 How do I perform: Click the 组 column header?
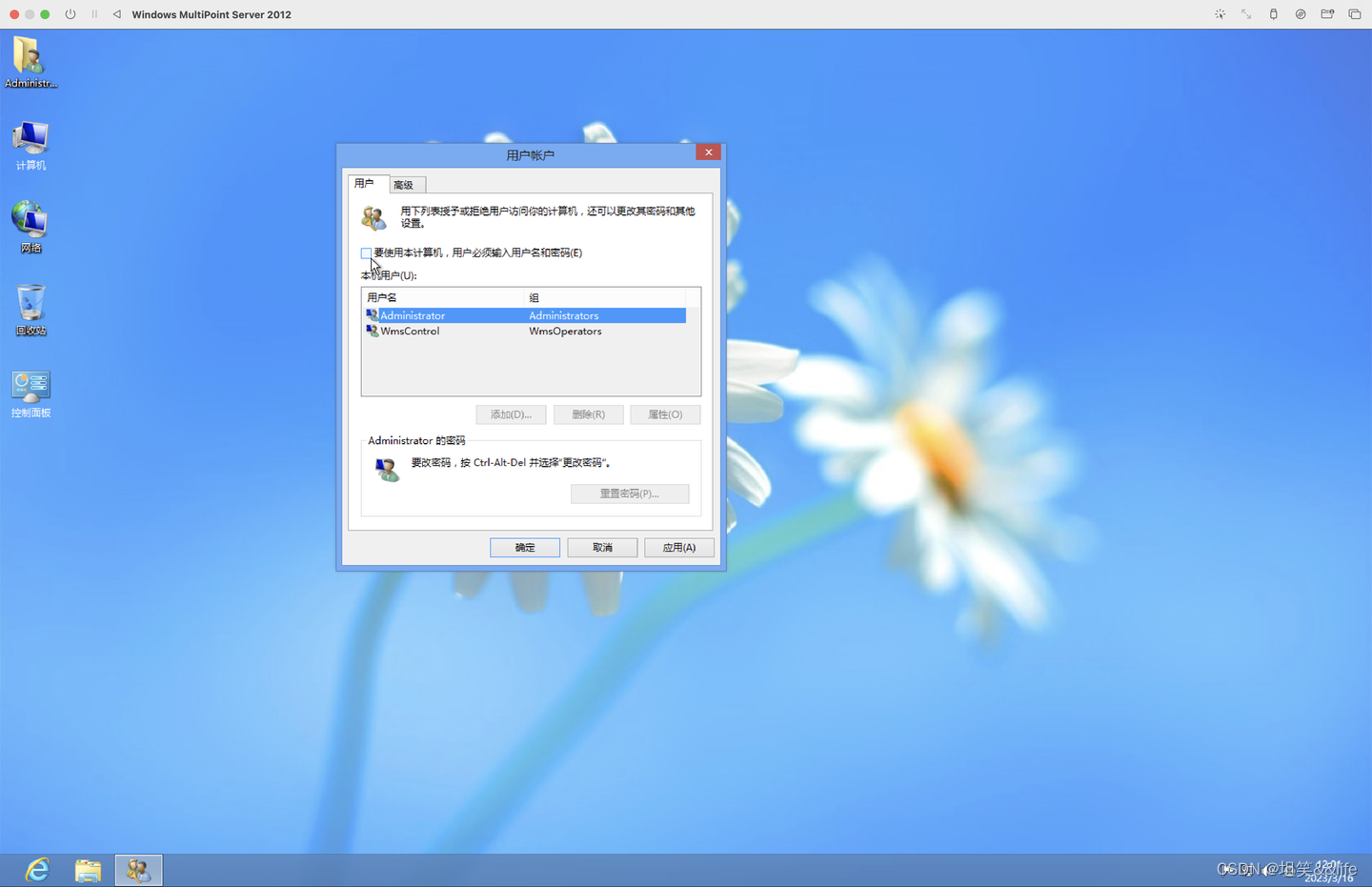(x=606, y=297)
